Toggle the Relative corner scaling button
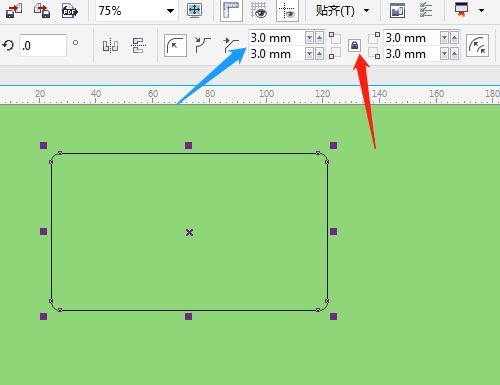The image size is (500, 385). tap(477, 45)
